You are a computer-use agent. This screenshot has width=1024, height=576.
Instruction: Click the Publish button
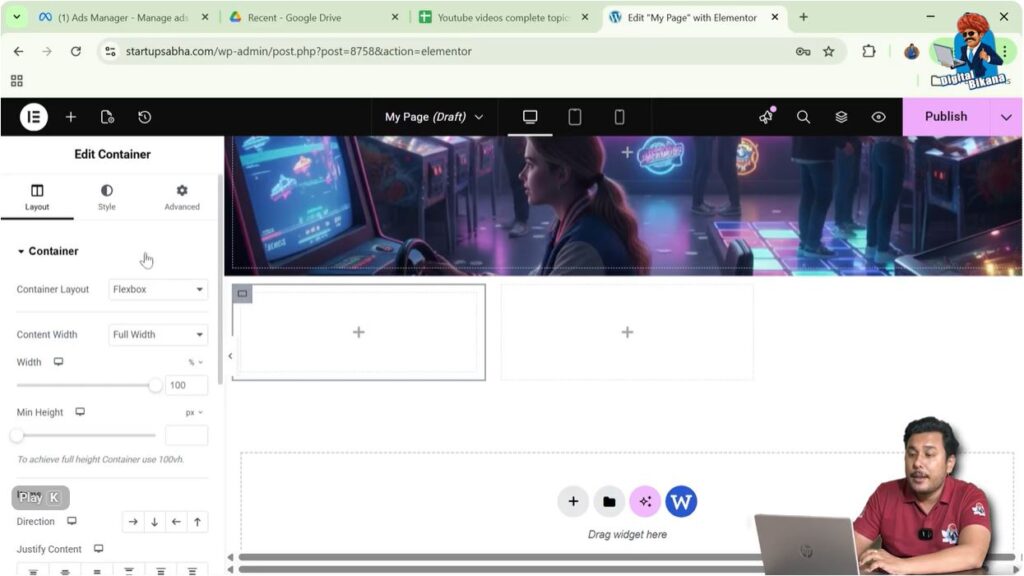point(945,117)
